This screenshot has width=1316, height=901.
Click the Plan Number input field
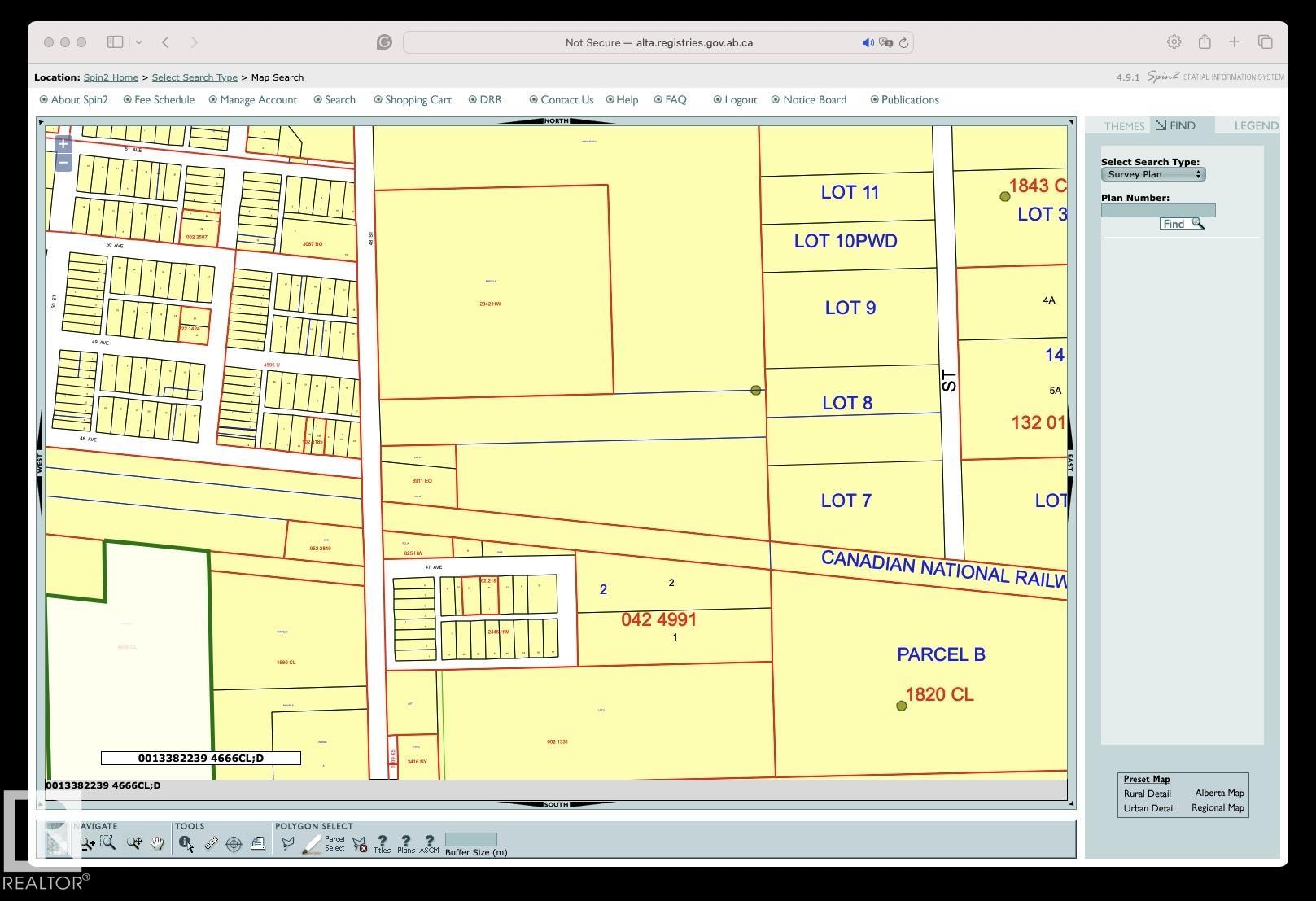coord(1157,211)
